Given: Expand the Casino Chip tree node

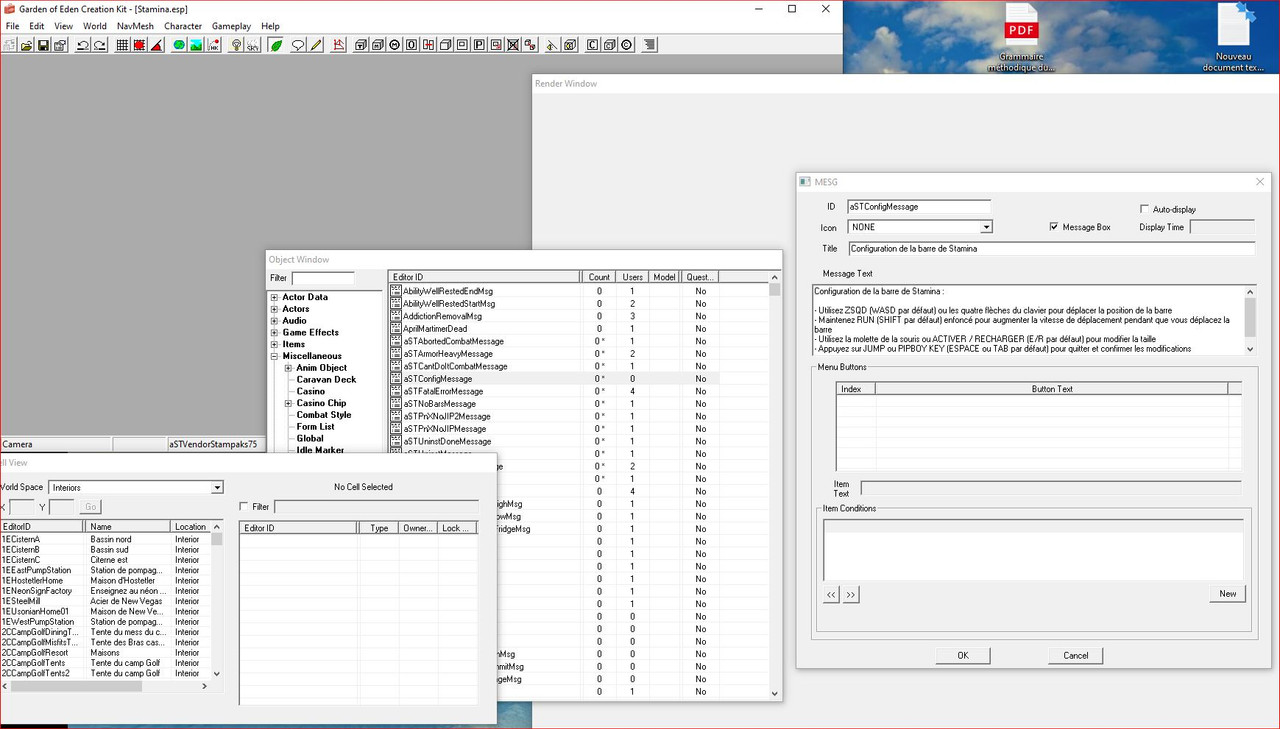Looking at the screenshot, I should tap(288, 403).
